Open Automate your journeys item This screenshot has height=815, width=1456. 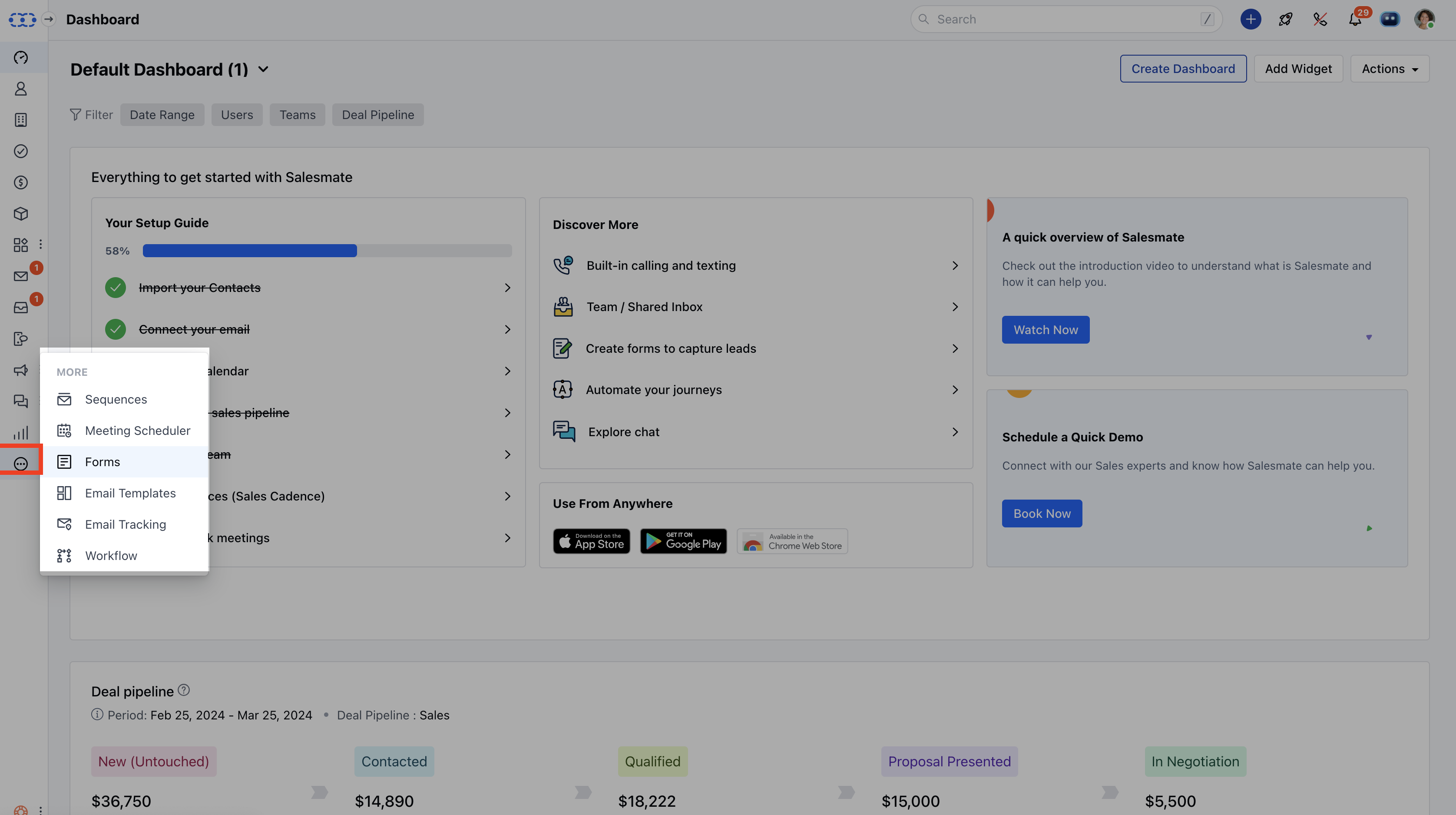click(x=756, y=390)
